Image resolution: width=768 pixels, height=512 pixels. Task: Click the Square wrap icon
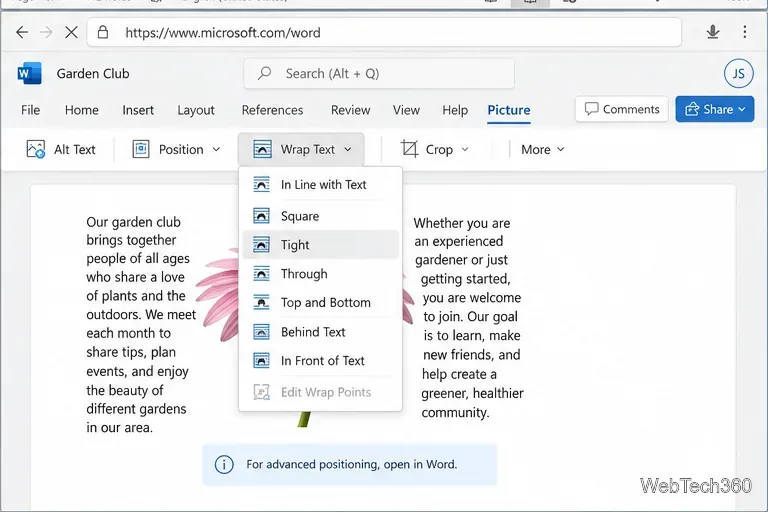tap(262, 216)
